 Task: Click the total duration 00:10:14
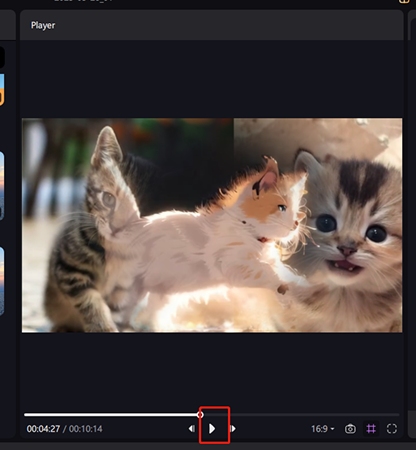point(86,429)
